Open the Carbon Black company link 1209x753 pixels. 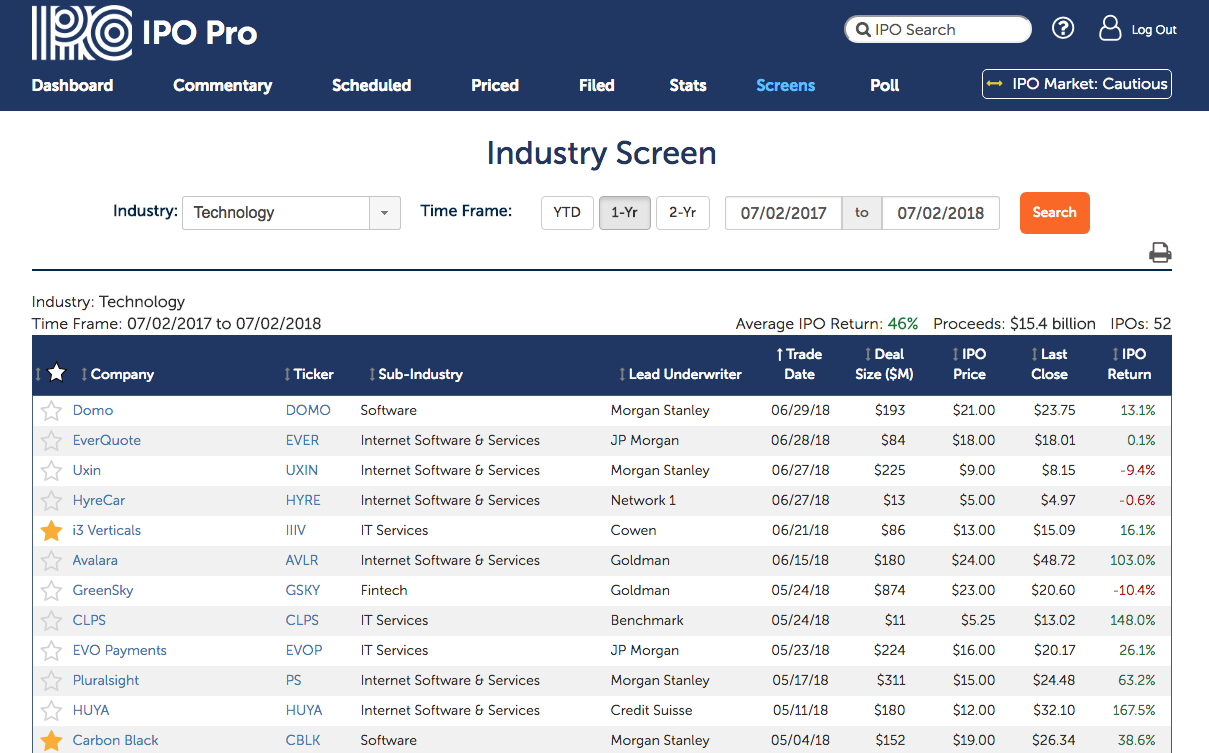click(116, 740)
